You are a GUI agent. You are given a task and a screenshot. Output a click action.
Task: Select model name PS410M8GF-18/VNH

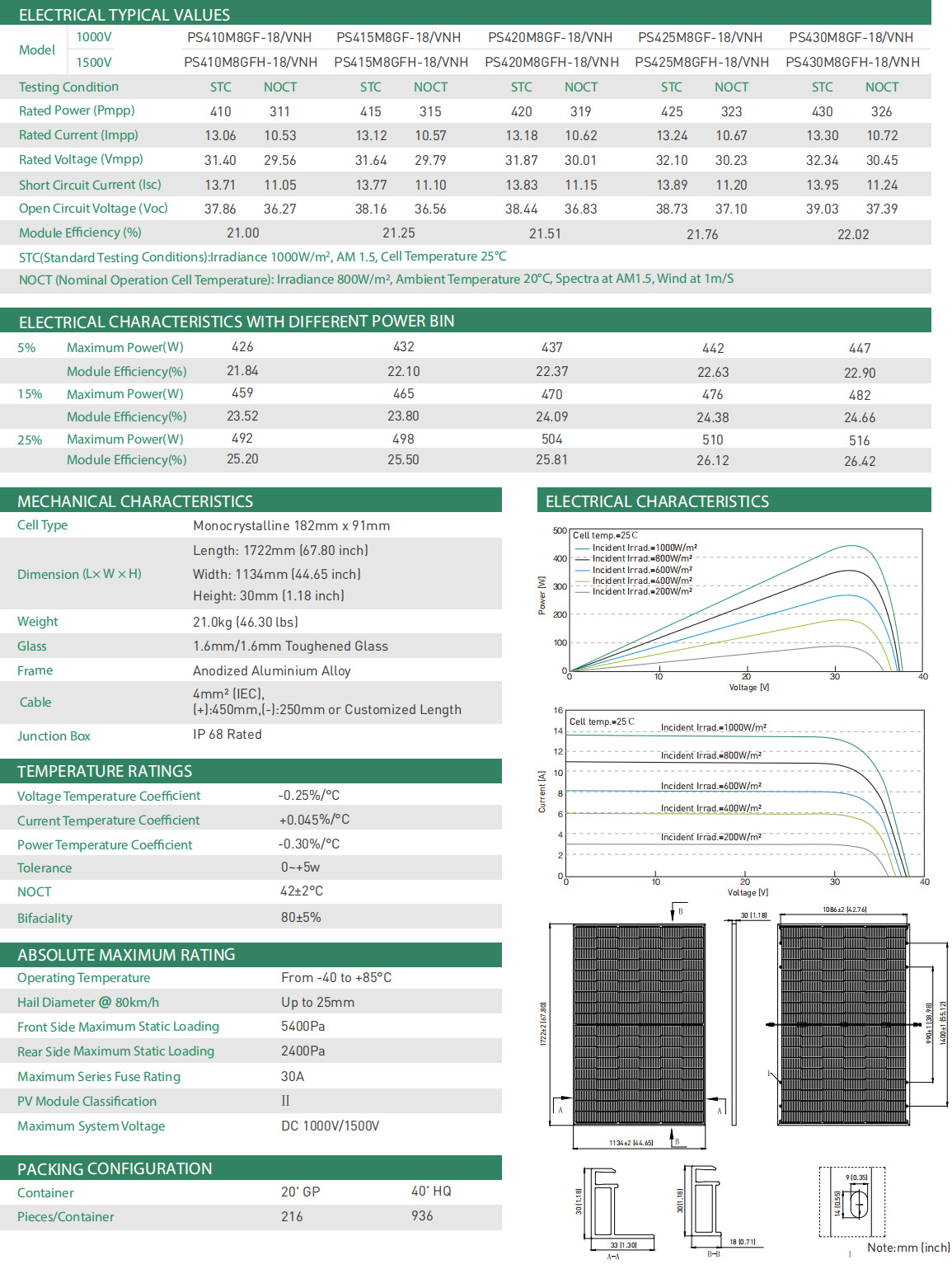250,37
